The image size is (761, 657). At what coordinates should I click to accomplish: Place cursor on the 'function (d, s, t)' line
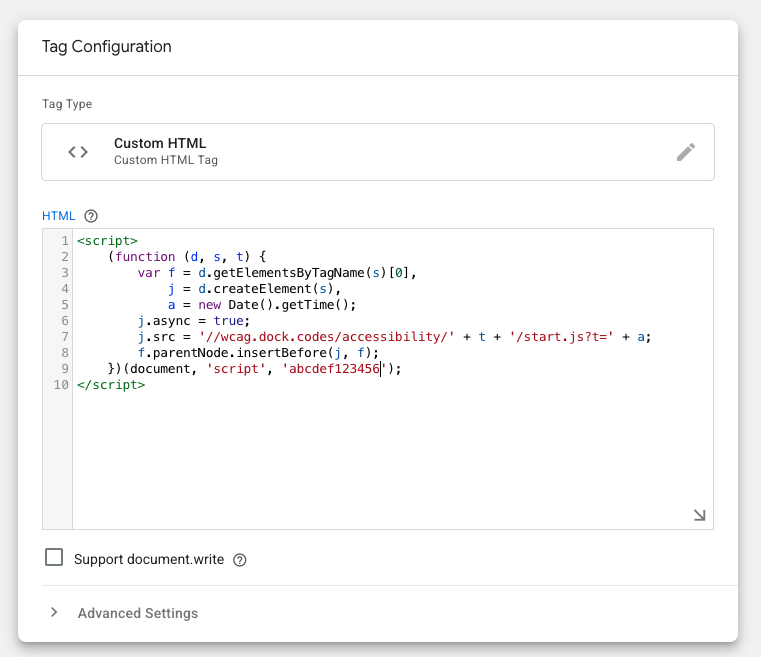click(187, 257)
